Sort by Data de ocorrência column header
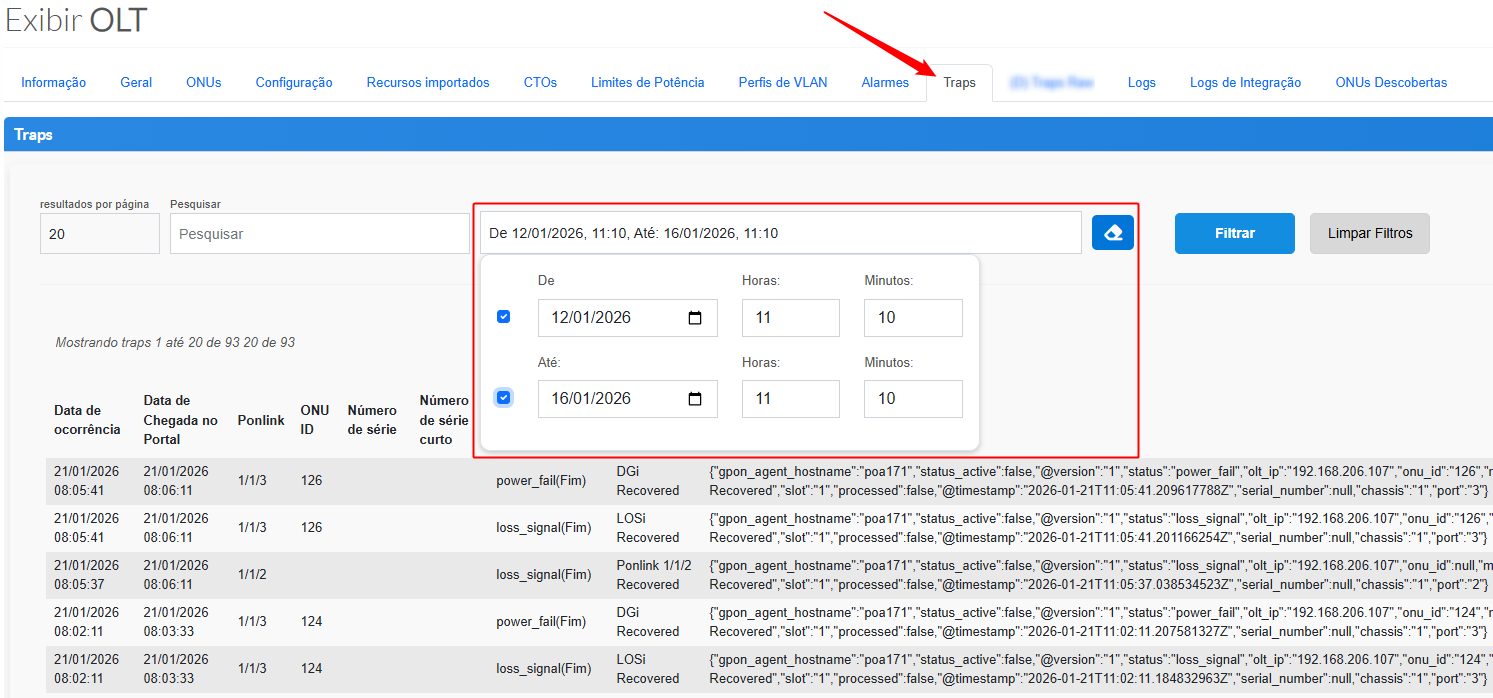Image resolution: width=1493 pixels, height=698 pixels. 87,420
